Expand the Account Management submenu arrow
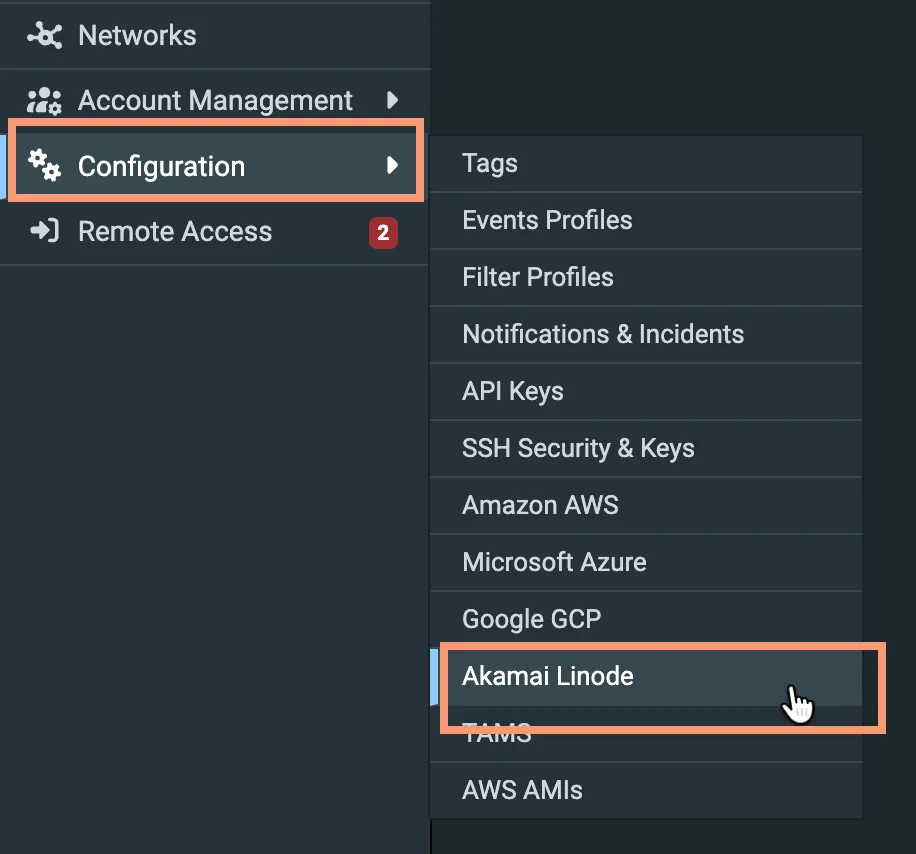Screen dimensions: 916x854 (393, 100)
